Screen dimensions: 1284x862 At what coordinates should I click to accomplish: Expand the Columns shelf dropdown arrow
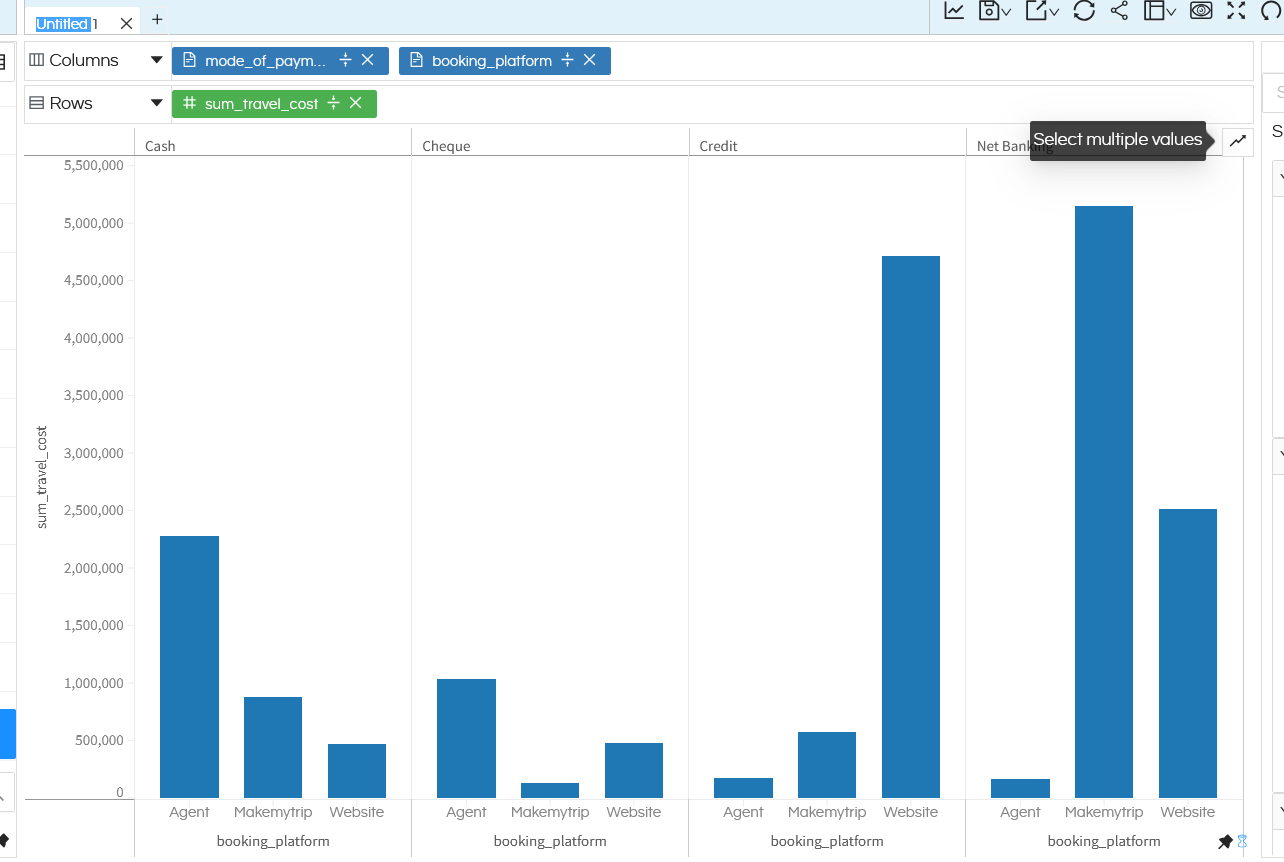pyautogui.click(x=157, y=60)
